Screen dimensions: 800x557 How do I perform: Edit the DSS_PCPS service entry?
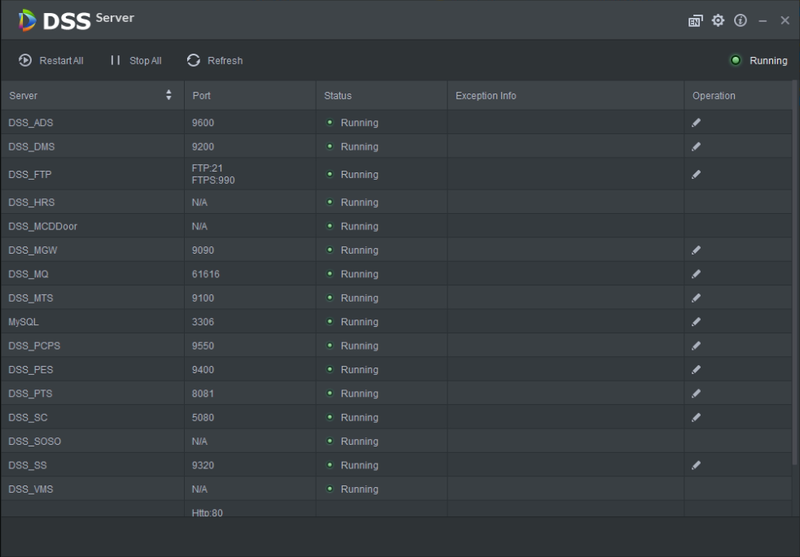pos(696,346)
